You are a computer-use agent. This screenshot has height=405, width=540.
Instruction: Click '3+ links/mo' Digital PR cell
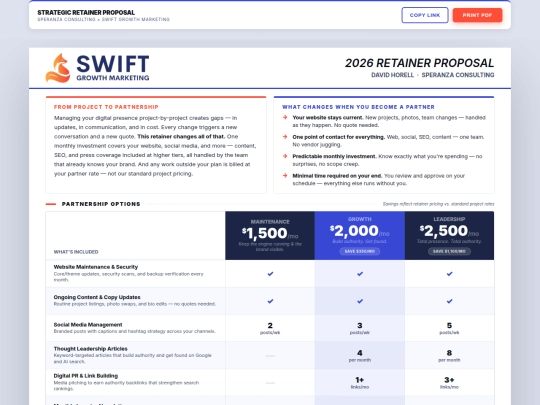pyautogui.click(x=449, y=383)
